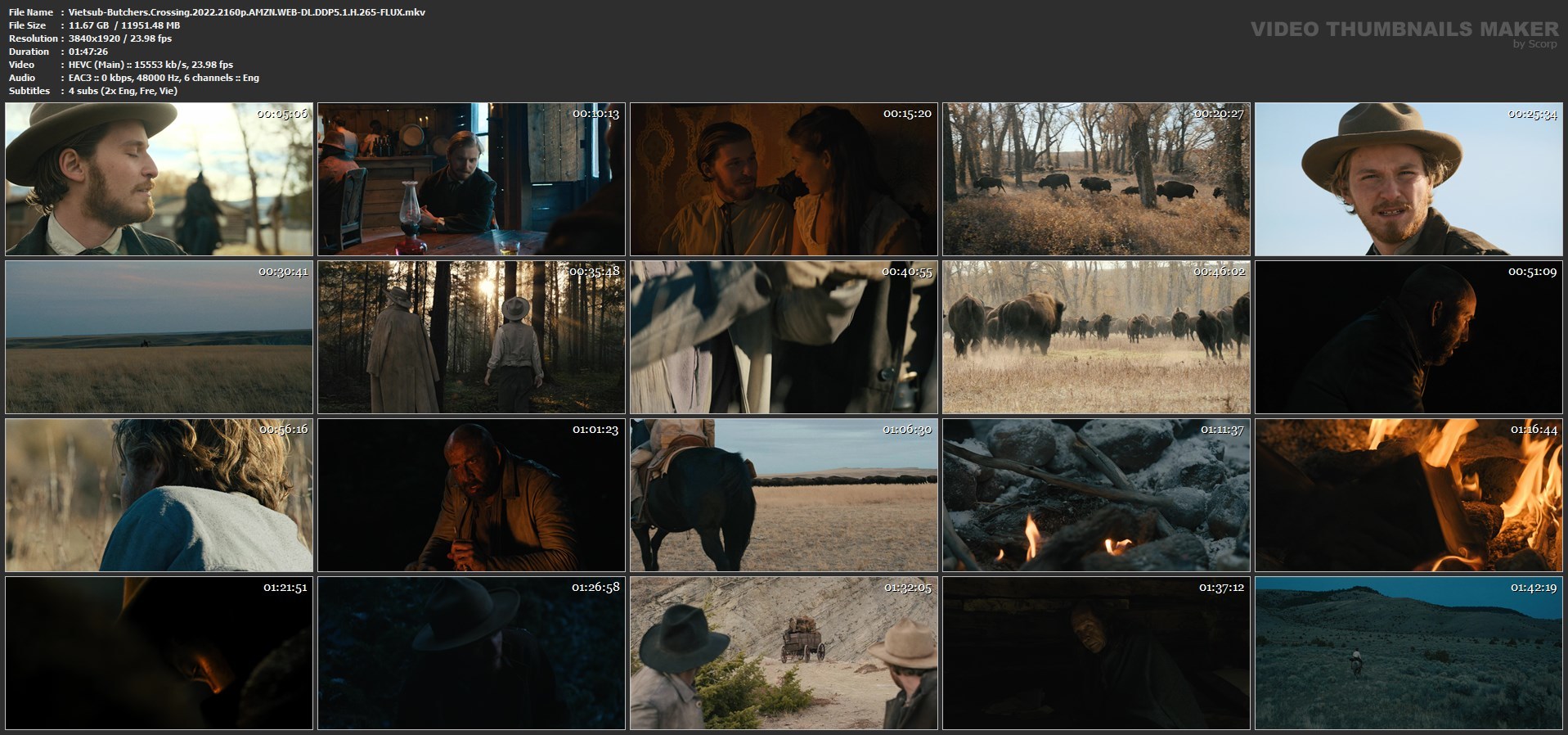
Task: Open the campfire man frame at 01:01:23
Action: [x=471, y=495]
